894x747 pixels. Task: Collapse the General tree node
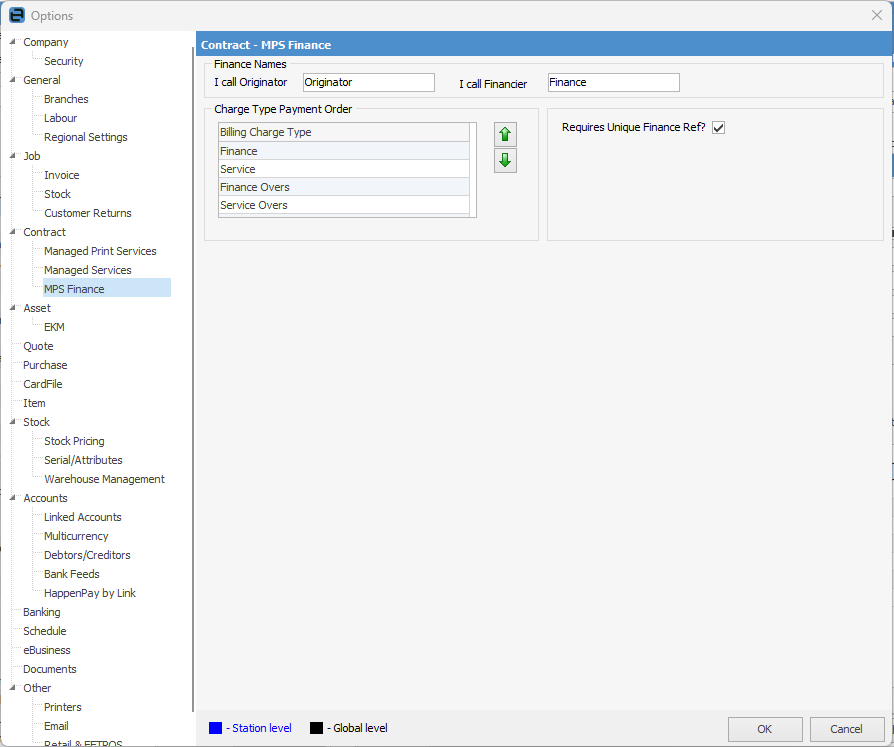click(x=13, y=80)
